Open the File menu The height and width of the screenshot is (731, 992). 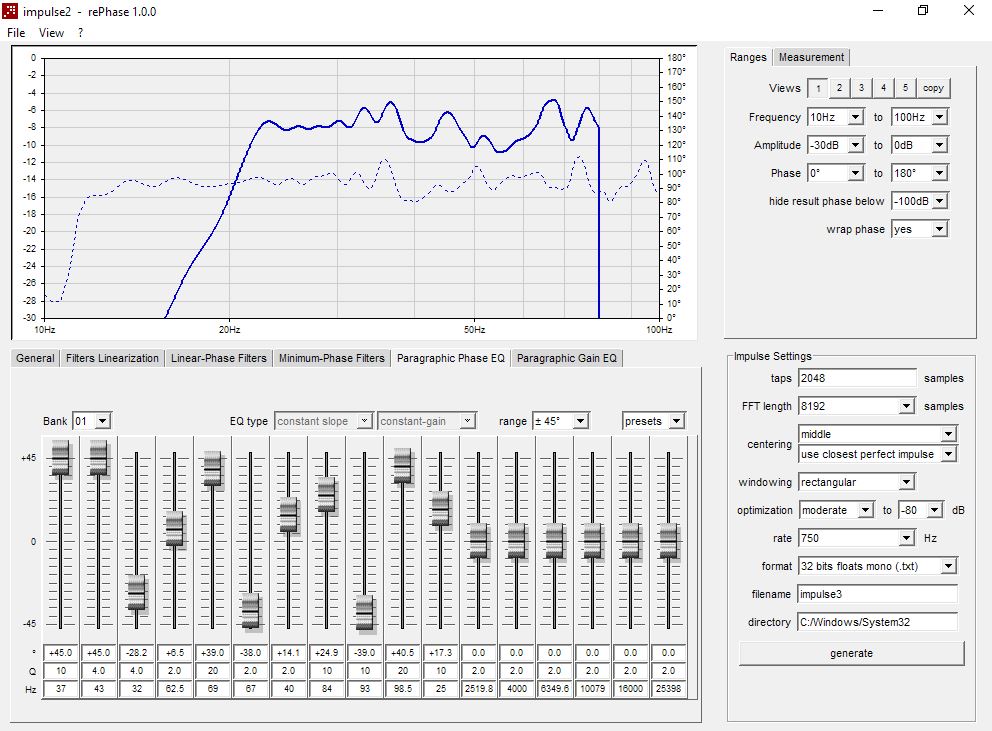click(16, 33)
